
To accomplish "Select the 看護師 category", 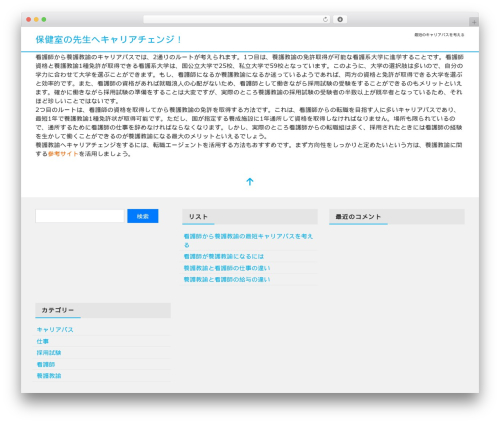I will pyautogui.click(x=46, y=364).
